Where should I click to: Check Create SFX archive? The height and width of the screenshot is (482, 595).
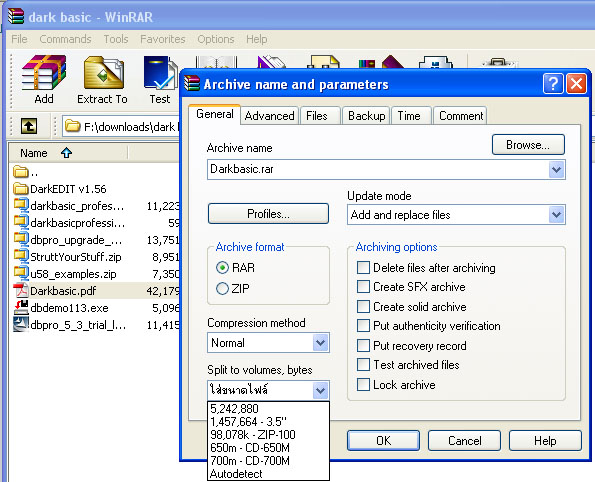[x=363, y=287]
